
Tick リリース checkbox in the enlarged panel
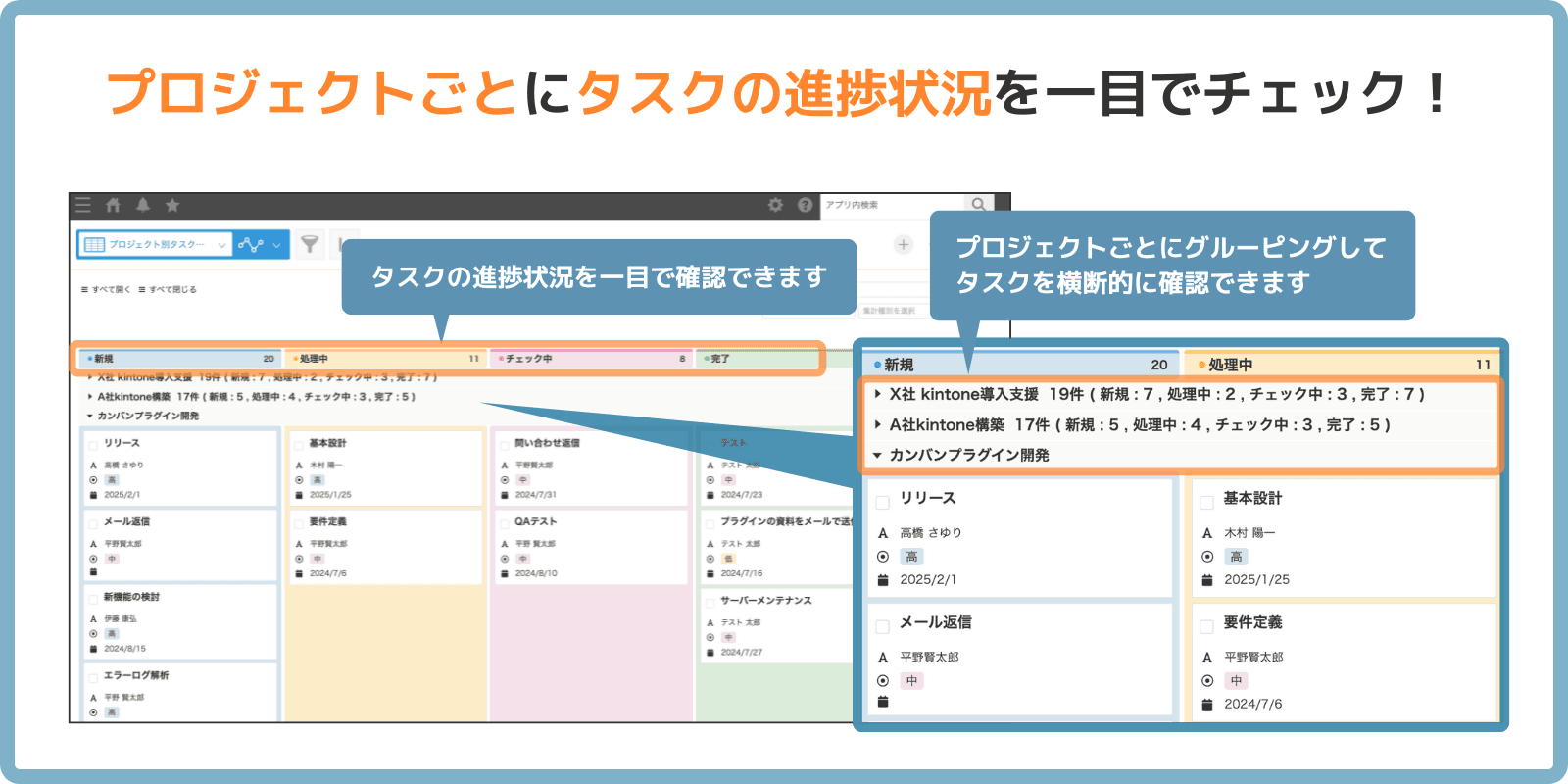click(x=882, y=502)
